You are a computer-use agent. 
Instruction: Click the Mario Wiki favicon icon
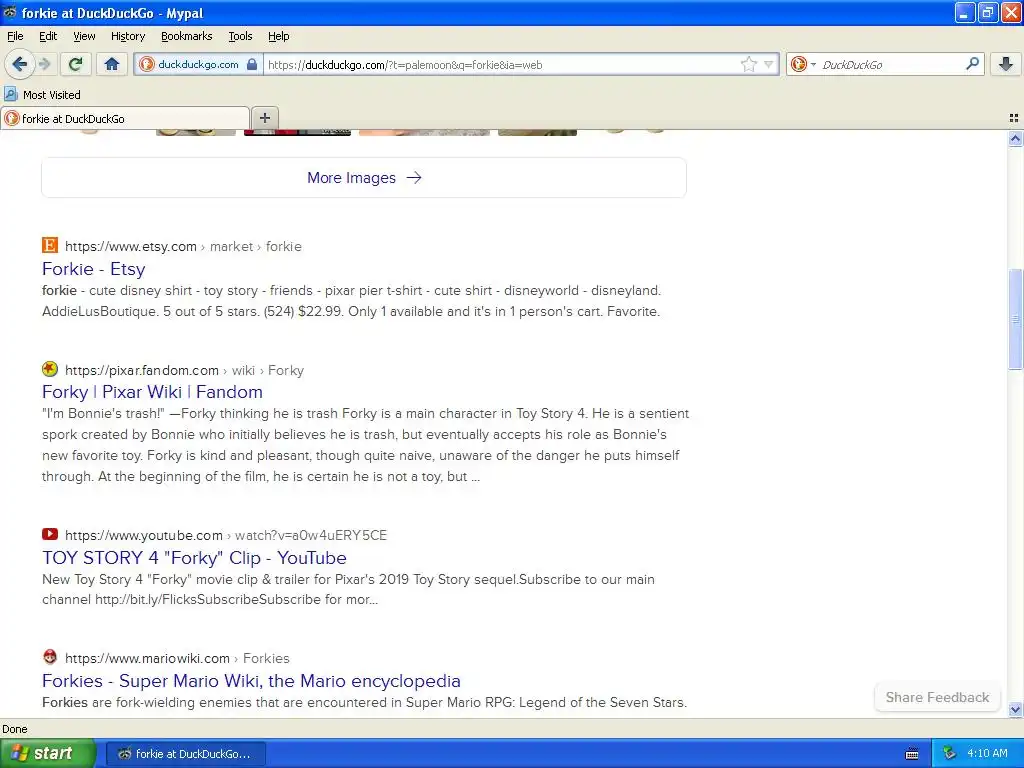click(x=50, y=657)
